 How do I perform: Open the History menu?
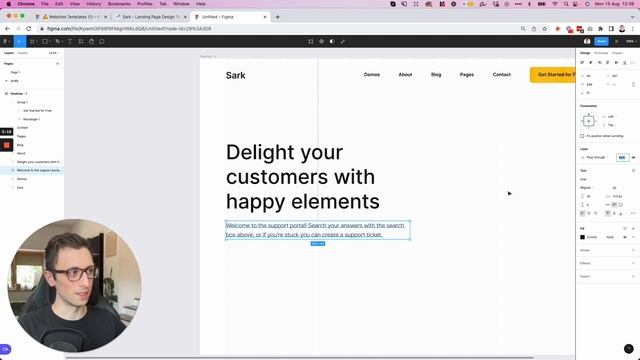point(93,4)
